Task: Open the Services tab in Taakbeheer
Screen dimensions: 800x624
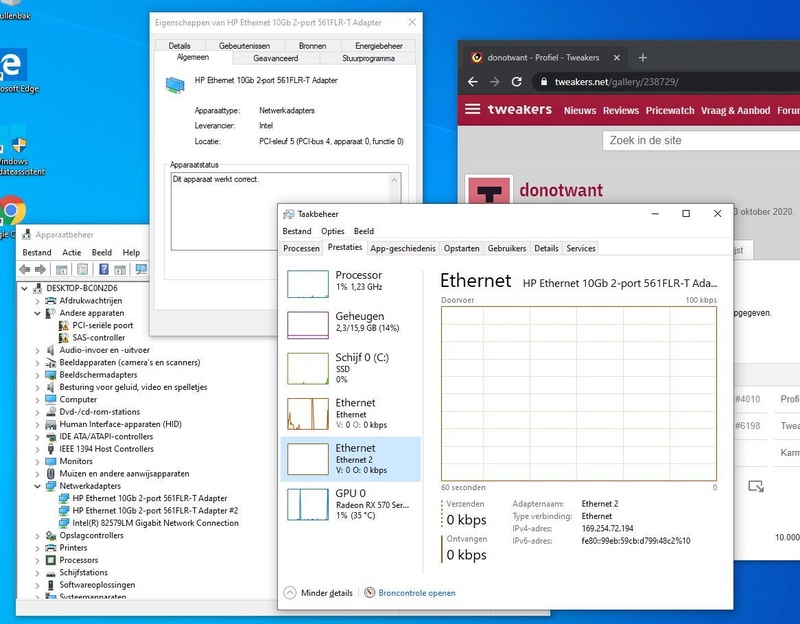Action: [581, 248]
